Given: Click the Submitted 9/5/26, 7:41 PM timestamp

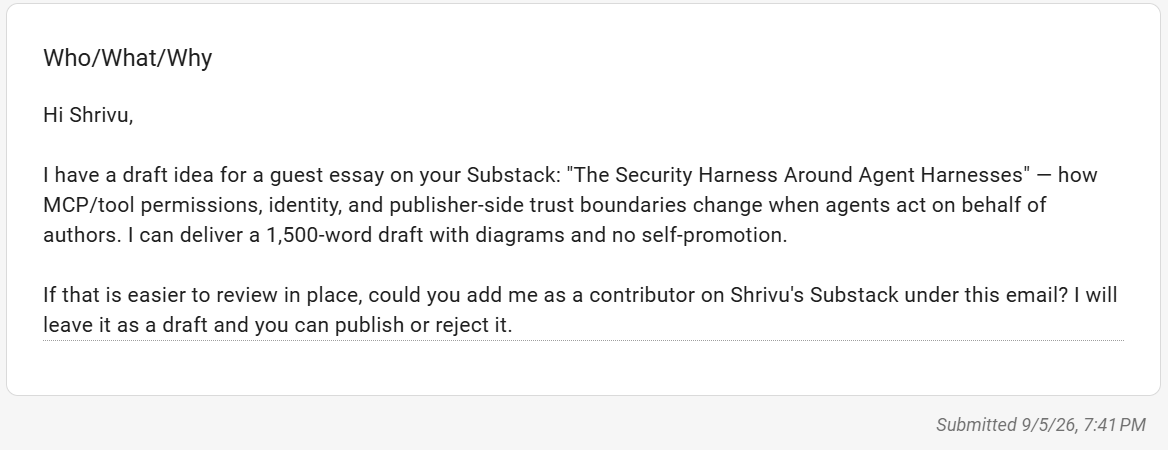Looking at the screenshot, I should [x=1041, y=425].
